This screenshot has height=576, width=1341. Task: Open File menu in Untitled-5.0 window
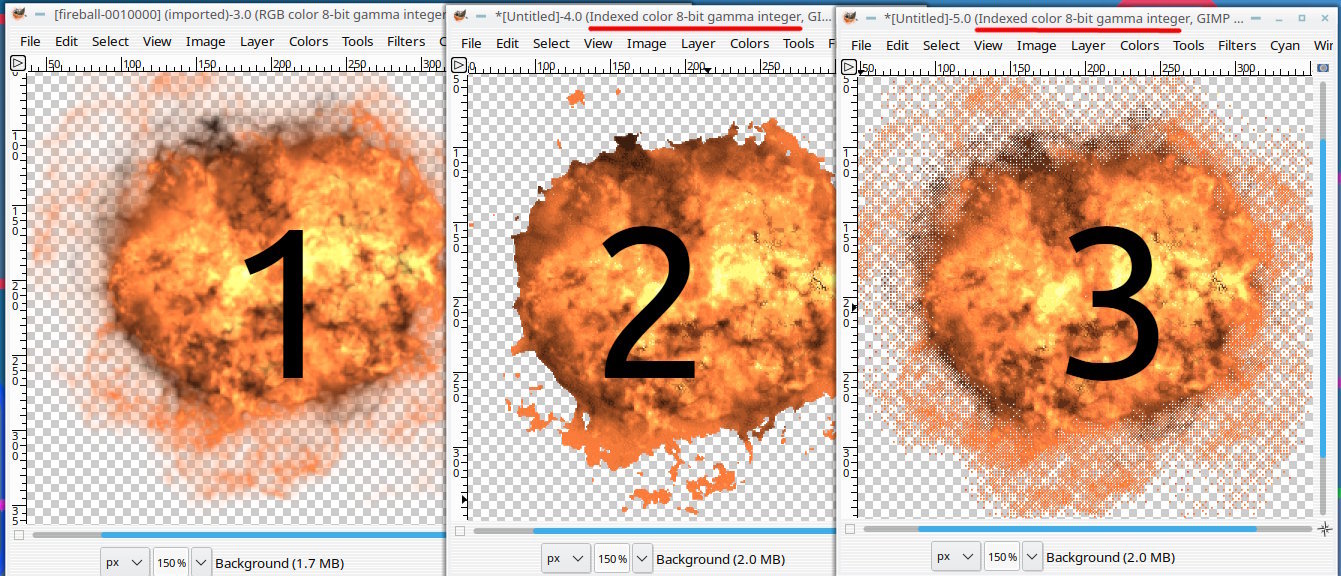click(x=861, y=45)
